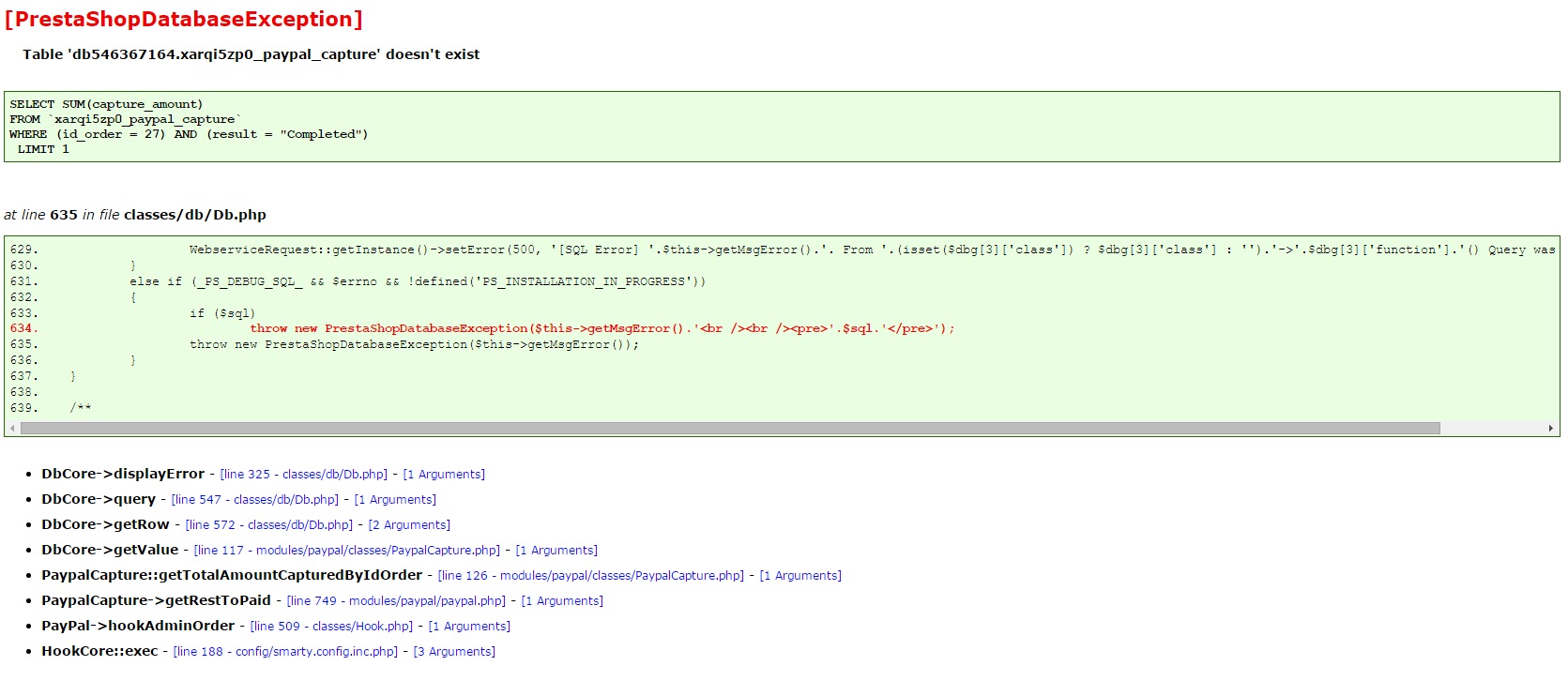1568x681 pixels.
Task: Expand '1 Arguments' for PayPal->hookAdminOrder
Action: pos(470,627)
